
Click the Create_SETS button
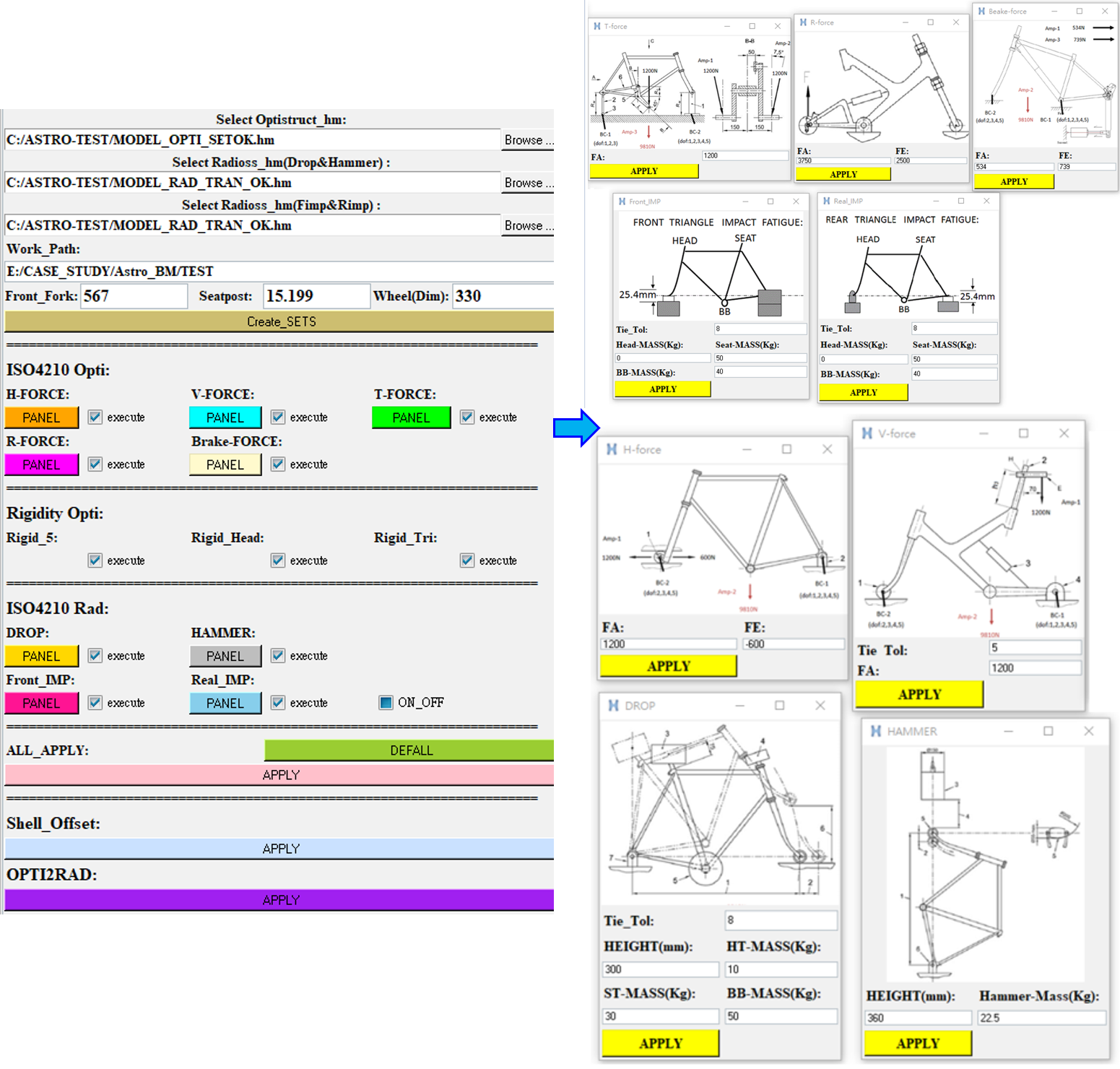(280, 321)
